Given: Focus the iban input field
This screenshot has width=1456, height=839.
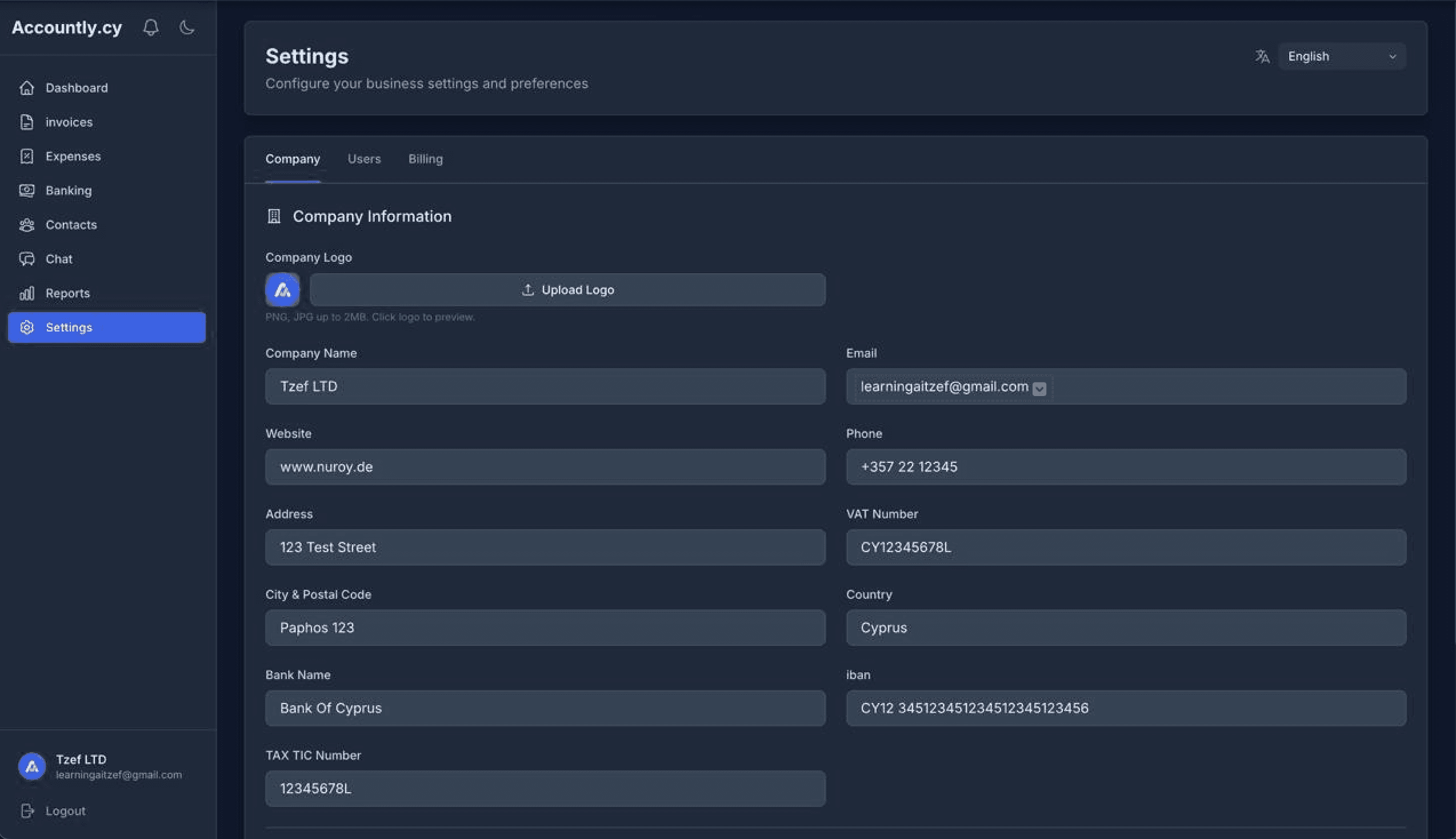Looking at the screenshot, I should pyautogui.click(x=1125, y=708).
